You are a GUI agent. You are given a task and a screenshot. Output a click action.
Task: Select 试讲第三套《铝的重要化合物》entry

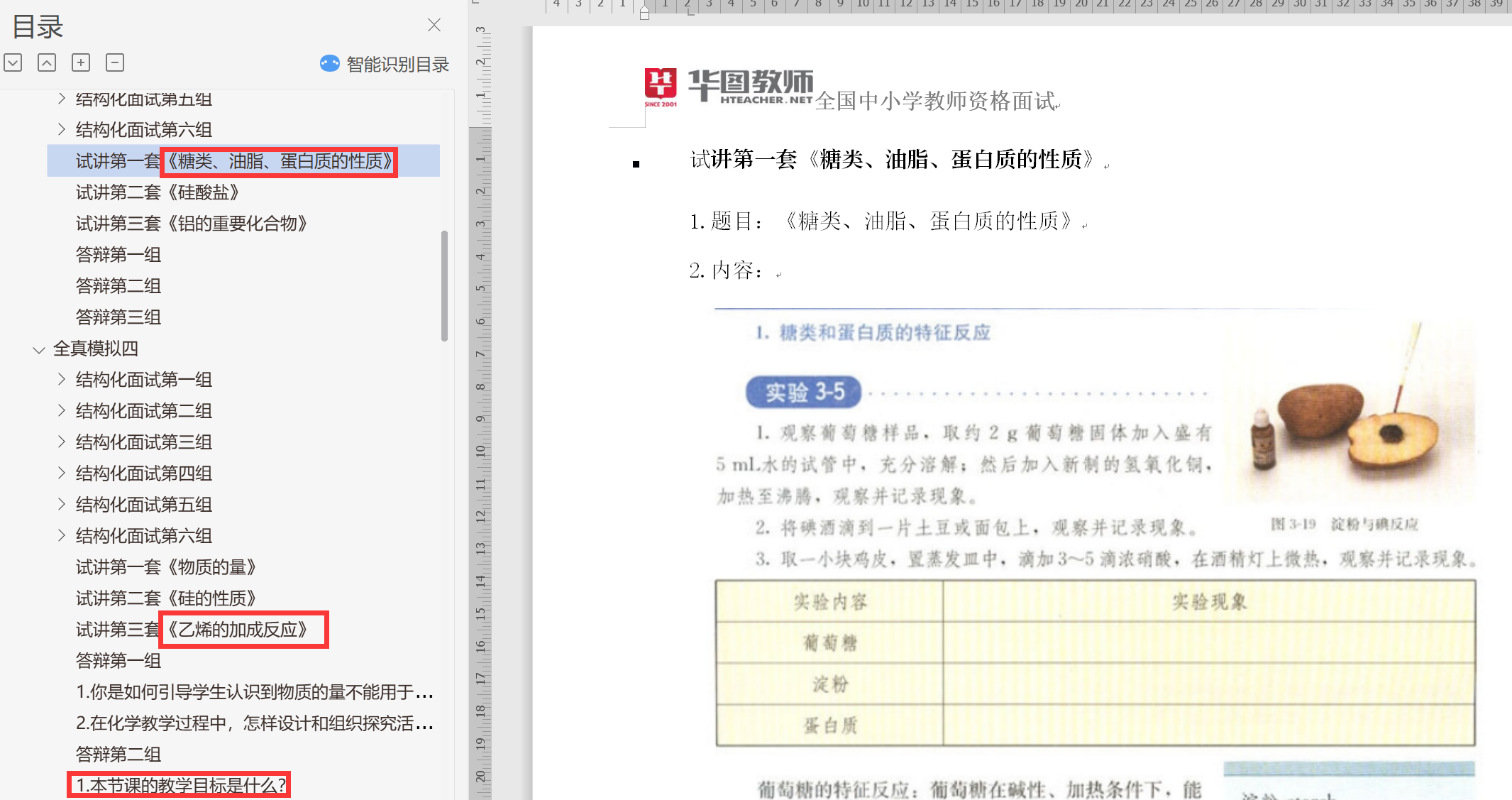pyautogui.click(x=192, y=224)
